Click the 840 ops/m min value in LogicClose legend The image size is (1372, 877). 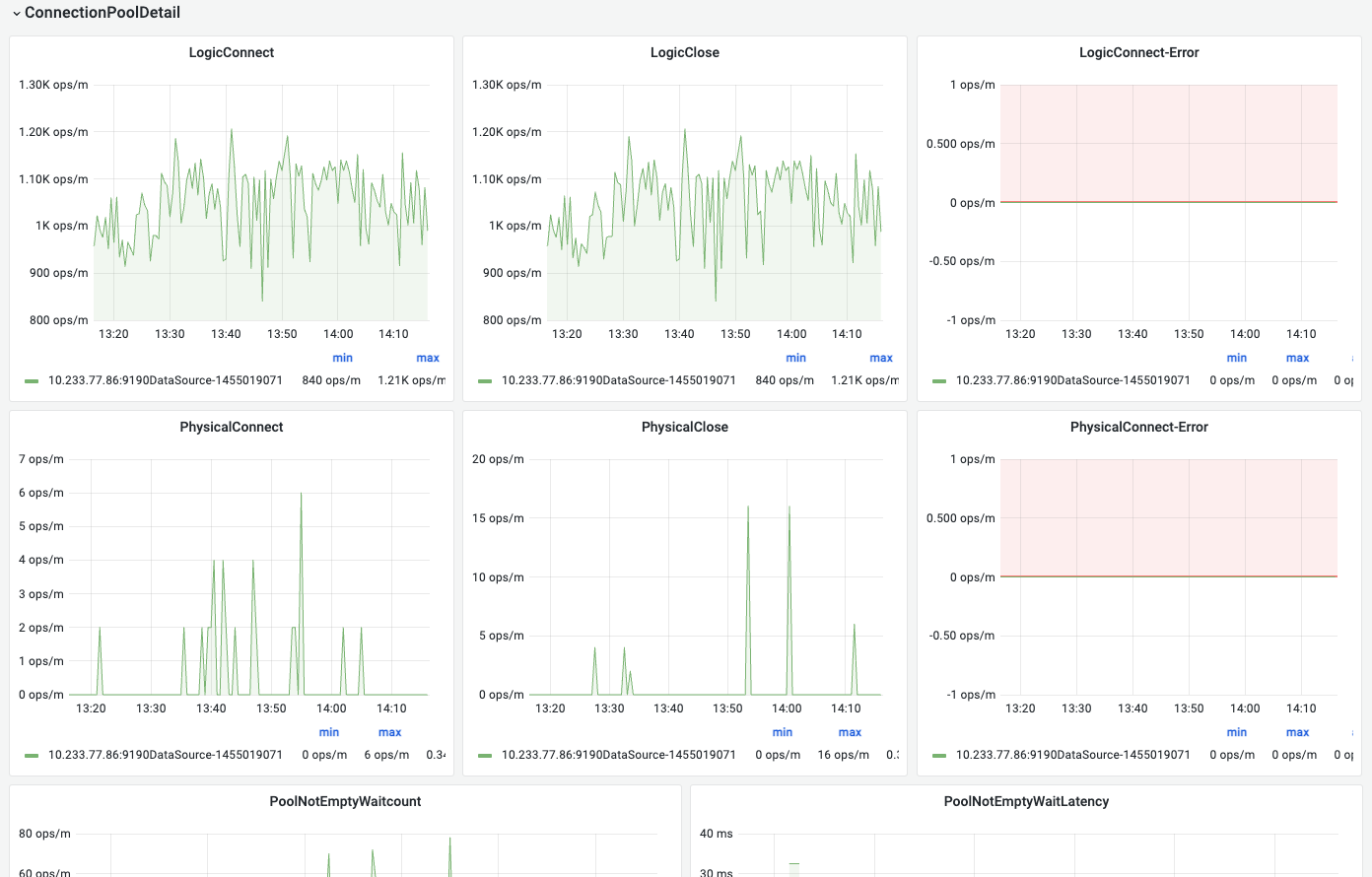(785, 380)
